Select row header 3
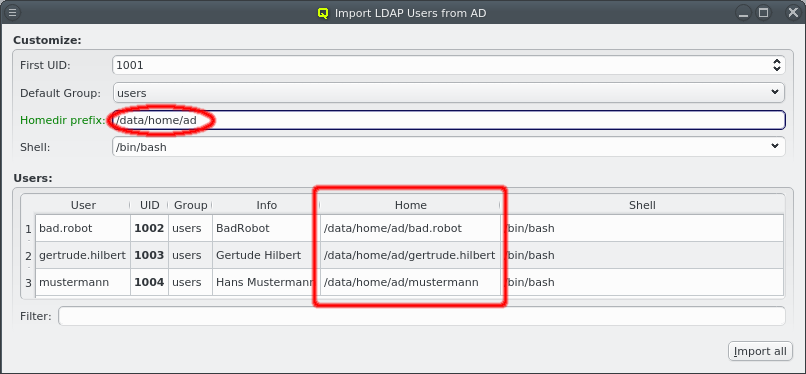The image size is (806, 374). 28,282
